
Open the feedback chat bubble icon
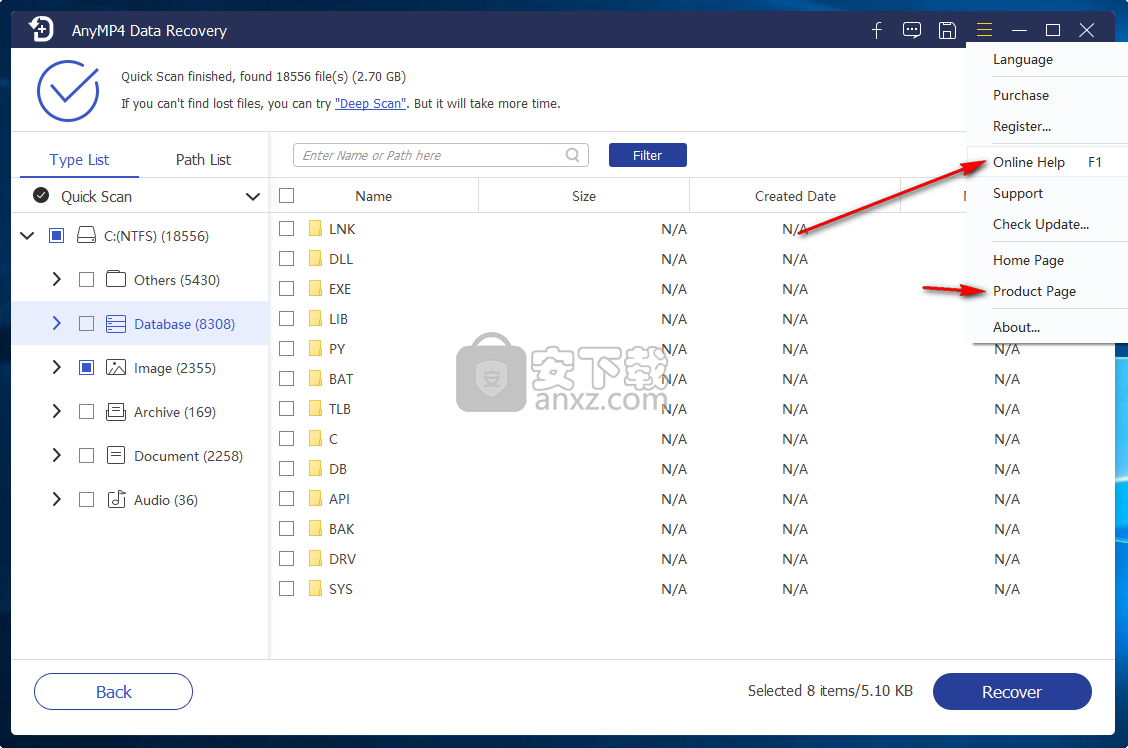(912, 31)
